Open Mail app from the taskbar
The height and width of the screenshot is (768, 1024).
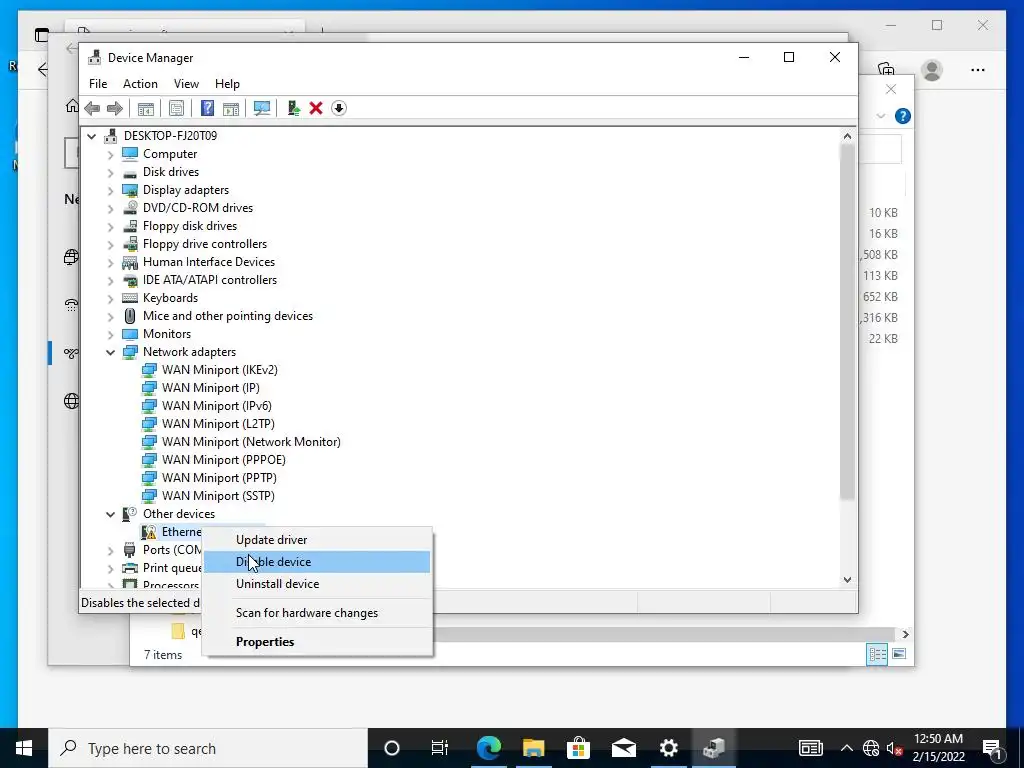click(624, 748)
